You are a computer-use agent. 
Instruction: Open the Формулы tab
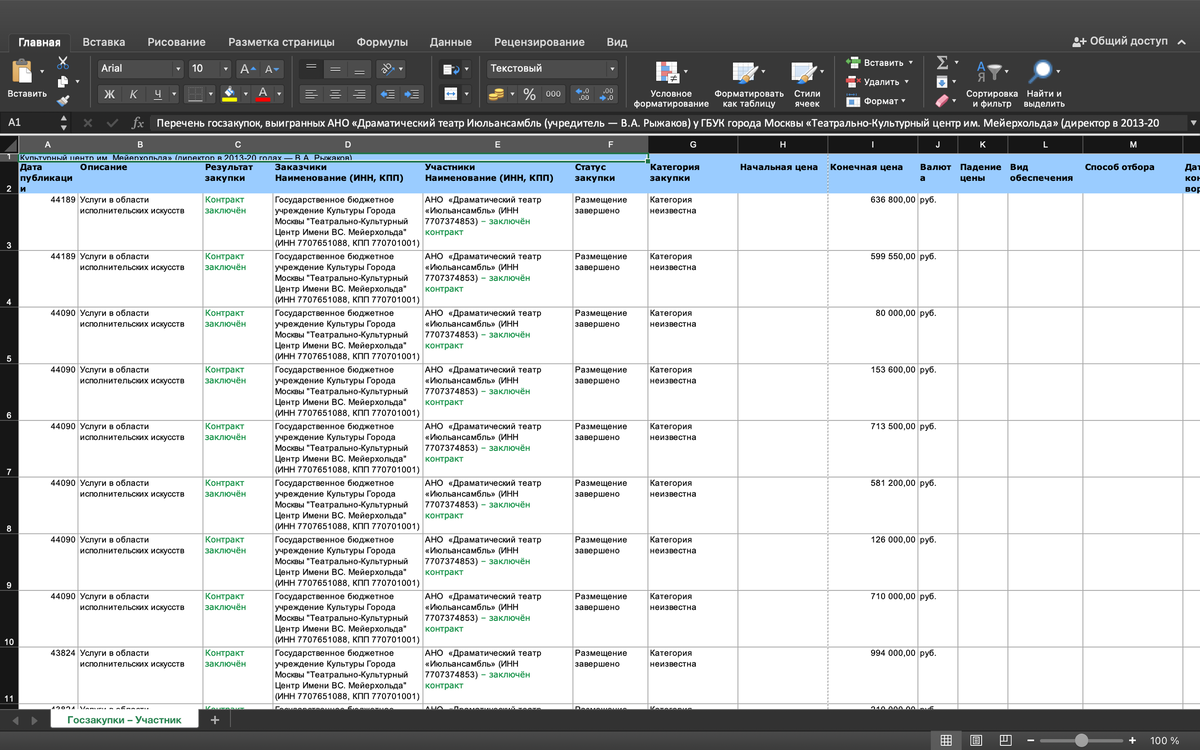(382, 42)
